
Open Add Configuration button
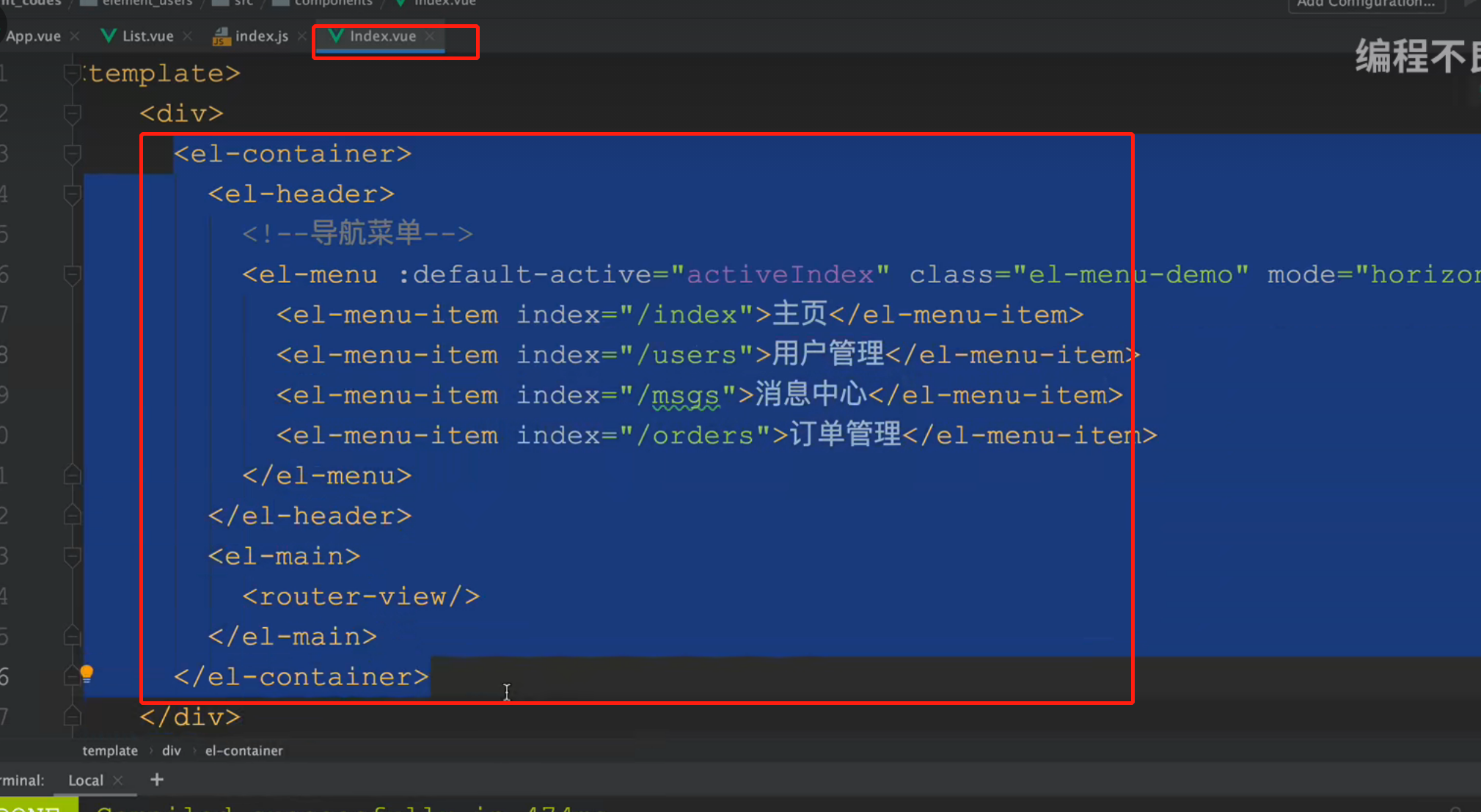[1366, 4]
